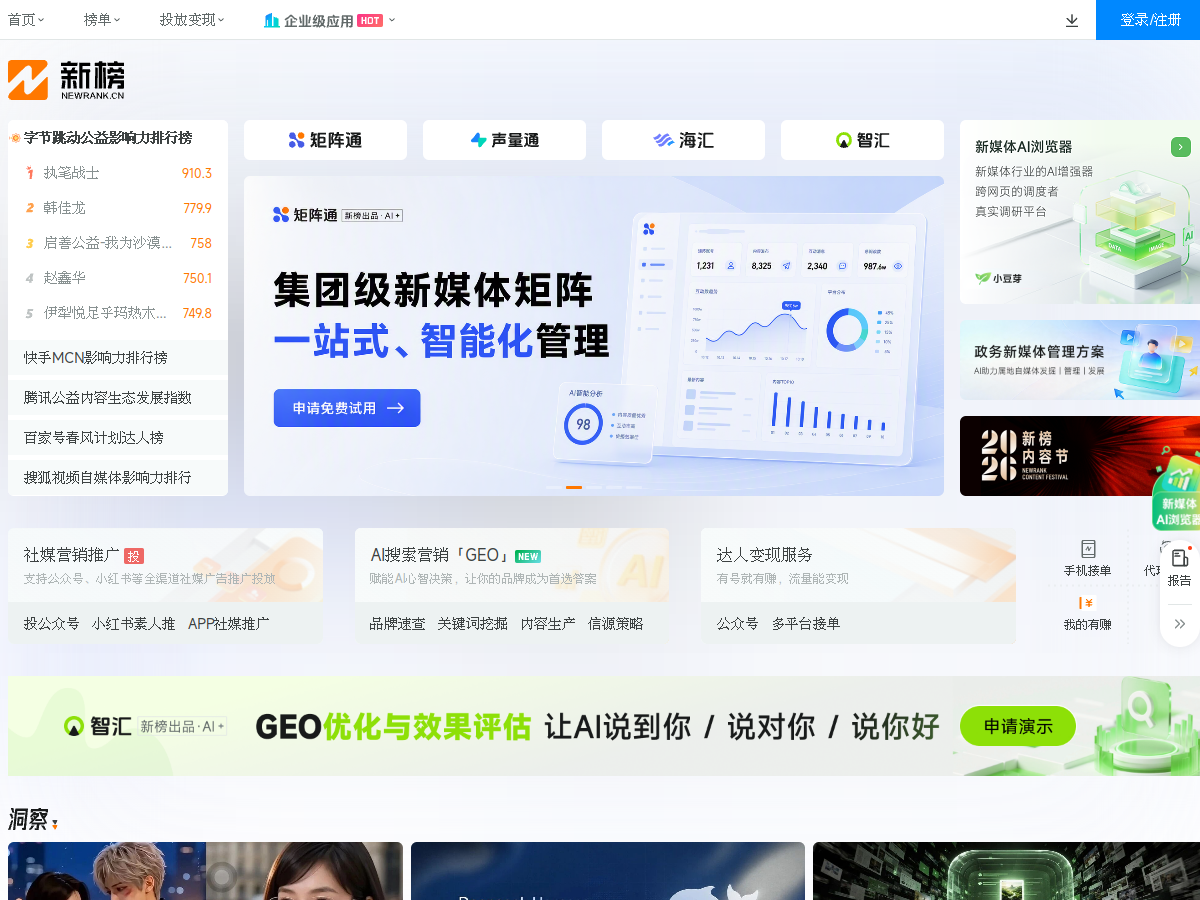Open 小红书素人推 link
This screenshot has width=1200, height=900.
134,623
